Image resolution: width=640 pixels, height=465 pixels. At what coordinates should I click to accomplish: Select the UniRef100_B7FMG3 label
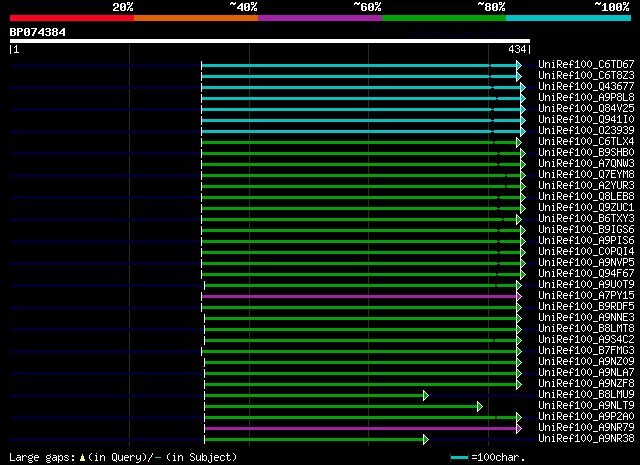586,351
